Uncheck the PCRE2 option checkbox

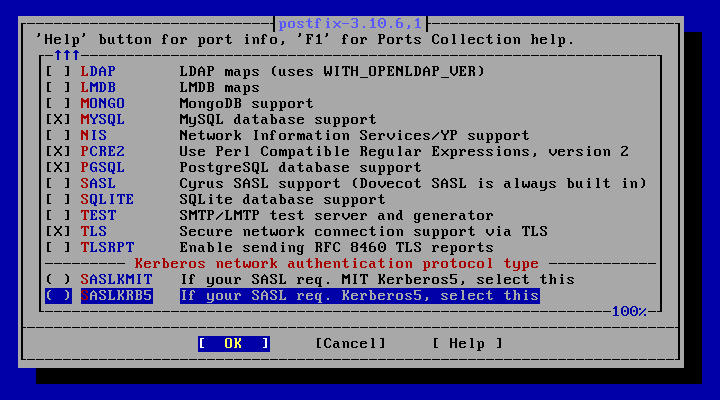coord(58,152)
